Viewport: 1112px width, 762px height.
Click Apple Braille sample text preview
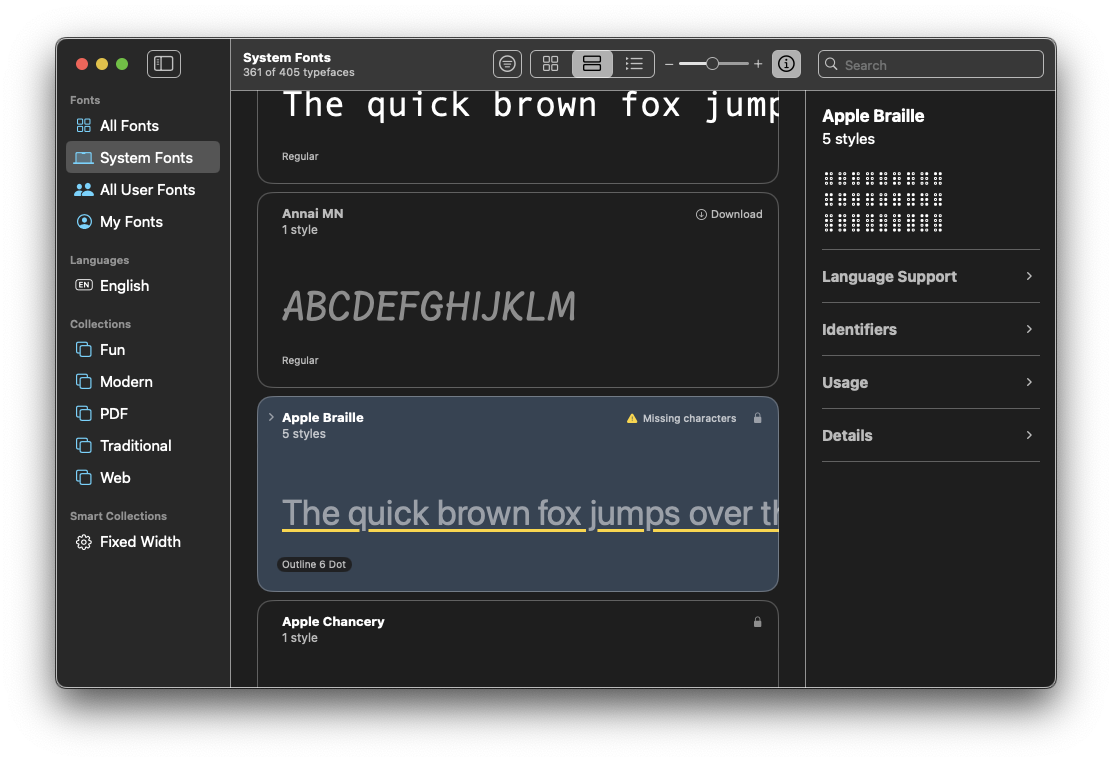(x=530, y=514)
